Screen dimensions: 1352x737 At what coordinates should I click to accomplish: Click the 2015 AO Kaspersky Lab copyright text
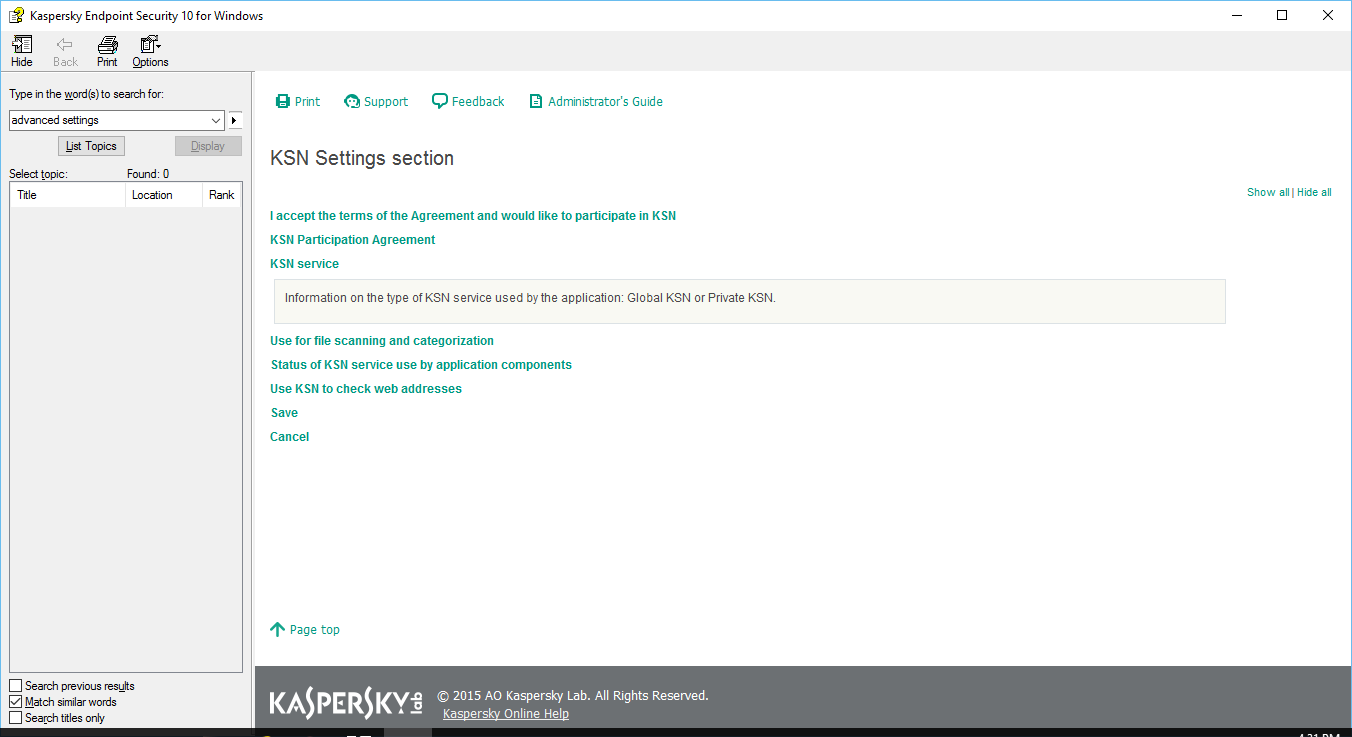(573, 696)
